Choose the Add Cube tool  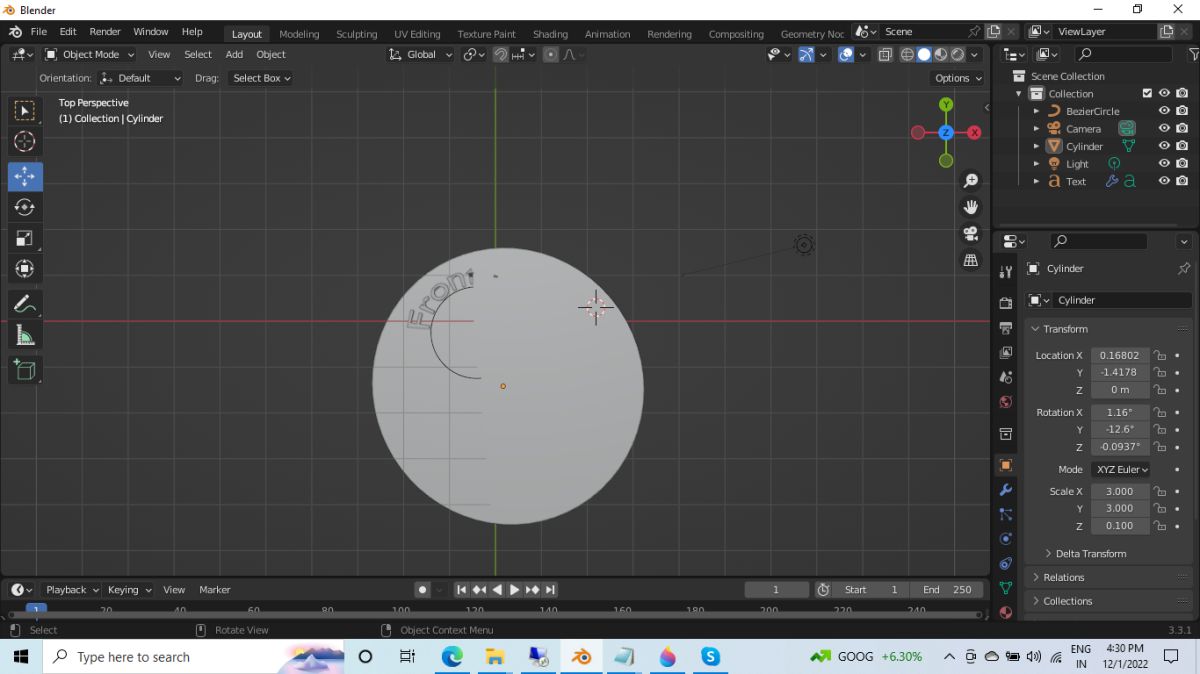(x=25, y=370)
